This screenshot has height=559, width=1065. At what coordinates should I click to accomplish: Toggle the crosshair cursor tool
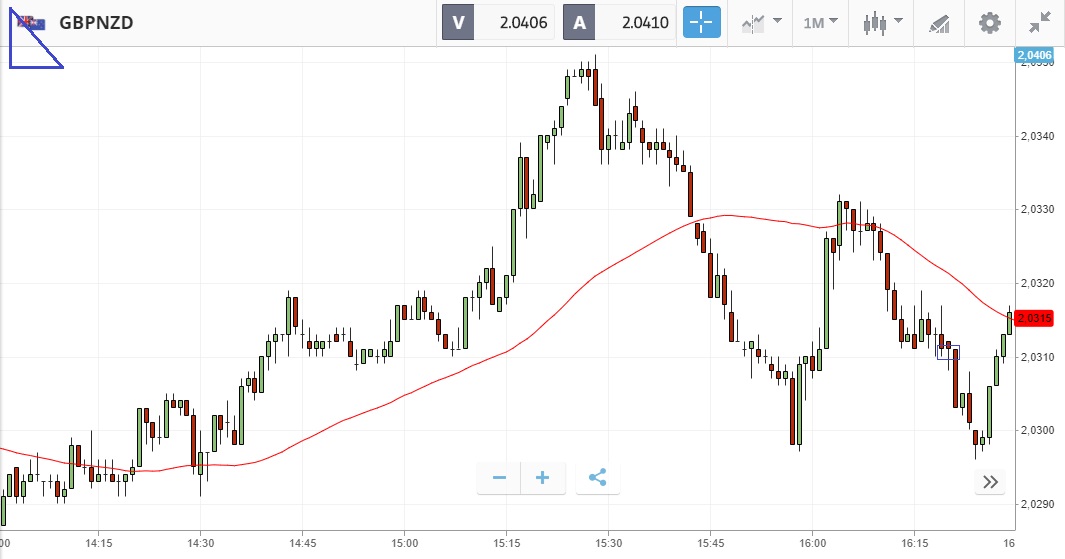coord(701,22)
